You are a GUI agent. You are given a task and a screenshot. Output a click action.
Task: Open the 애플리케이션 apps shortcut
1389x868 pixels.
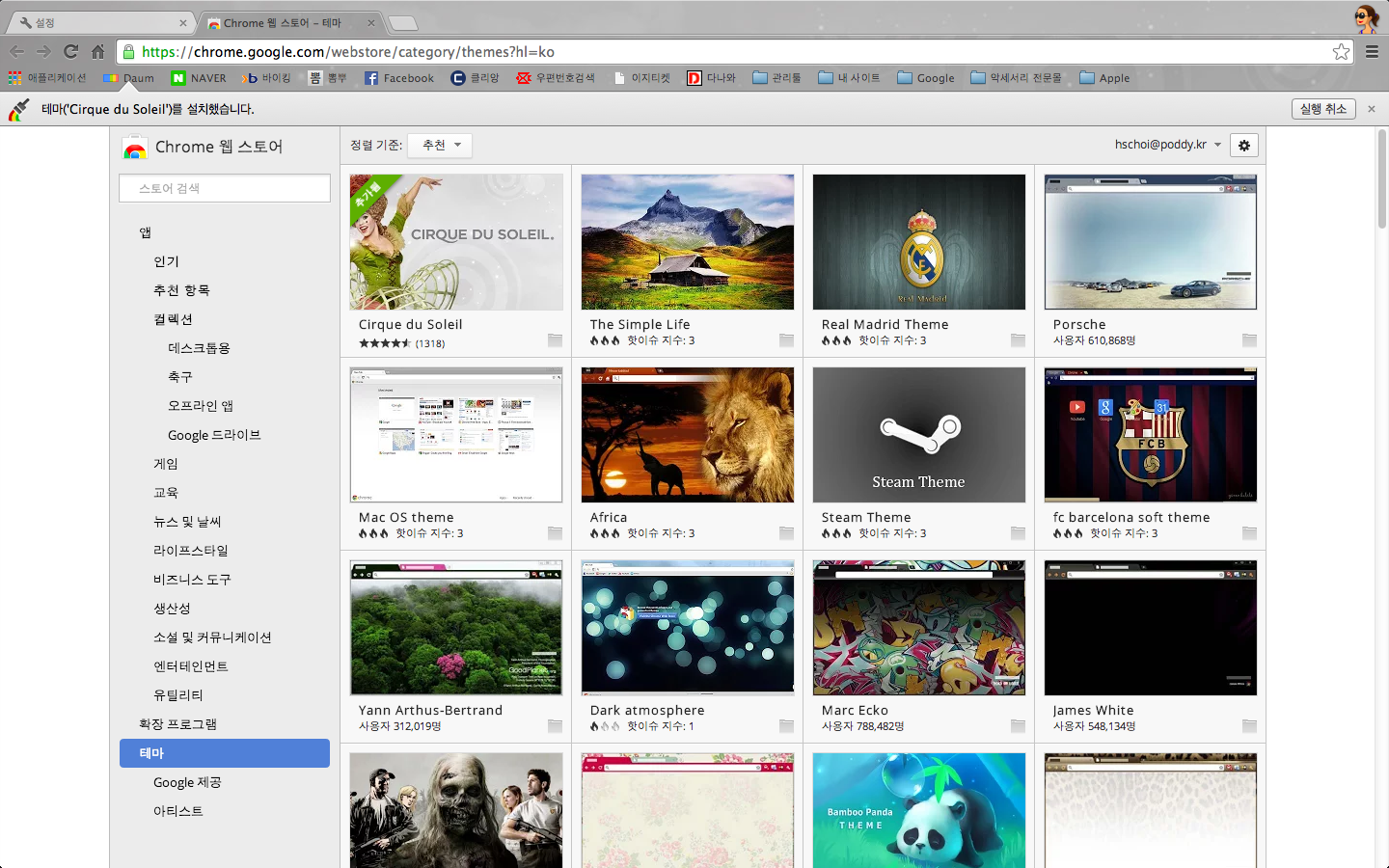coord(47,78)
